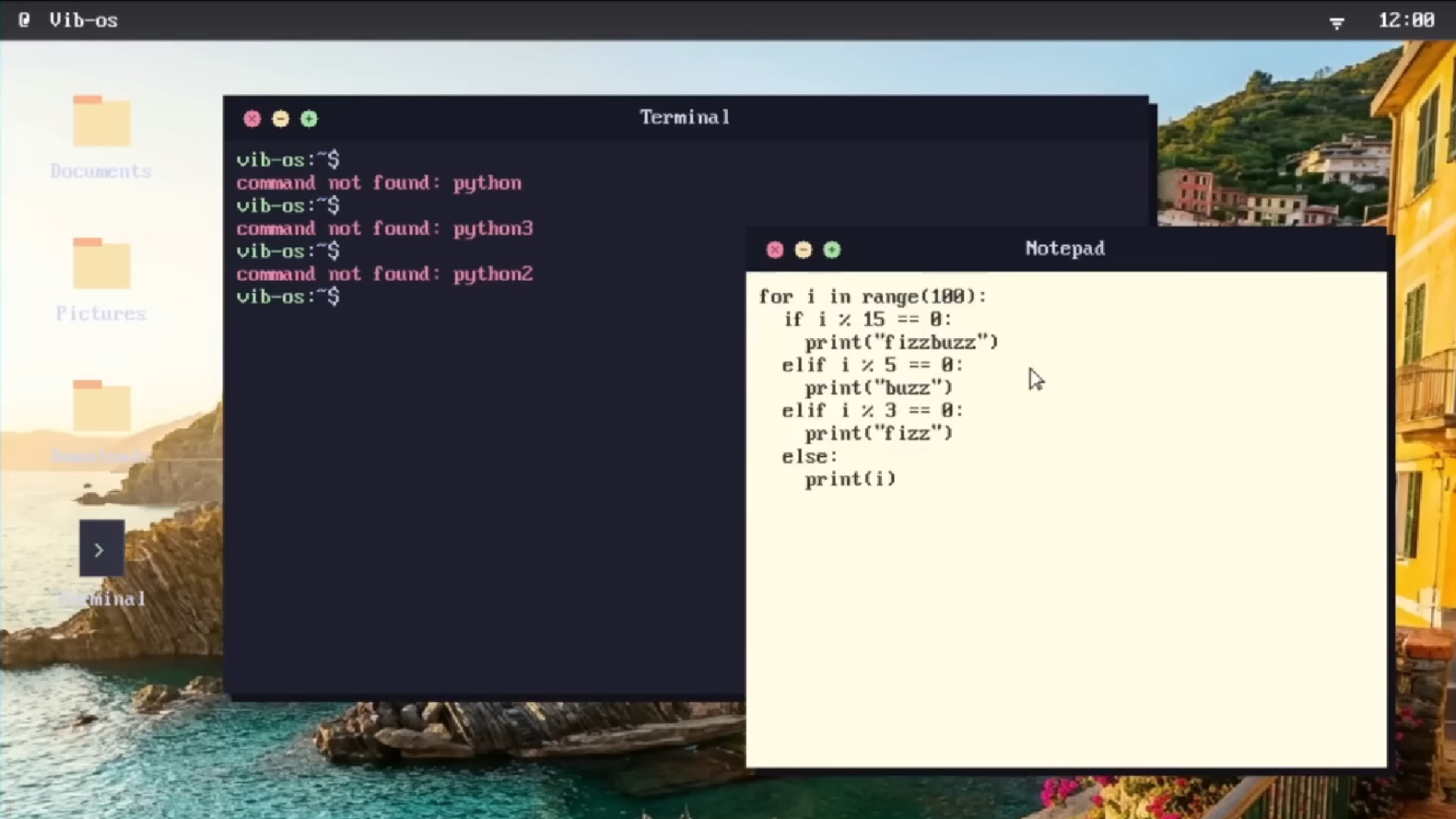
Task: Click the green zoom button on the Terminal window
Action: point(310,118)
